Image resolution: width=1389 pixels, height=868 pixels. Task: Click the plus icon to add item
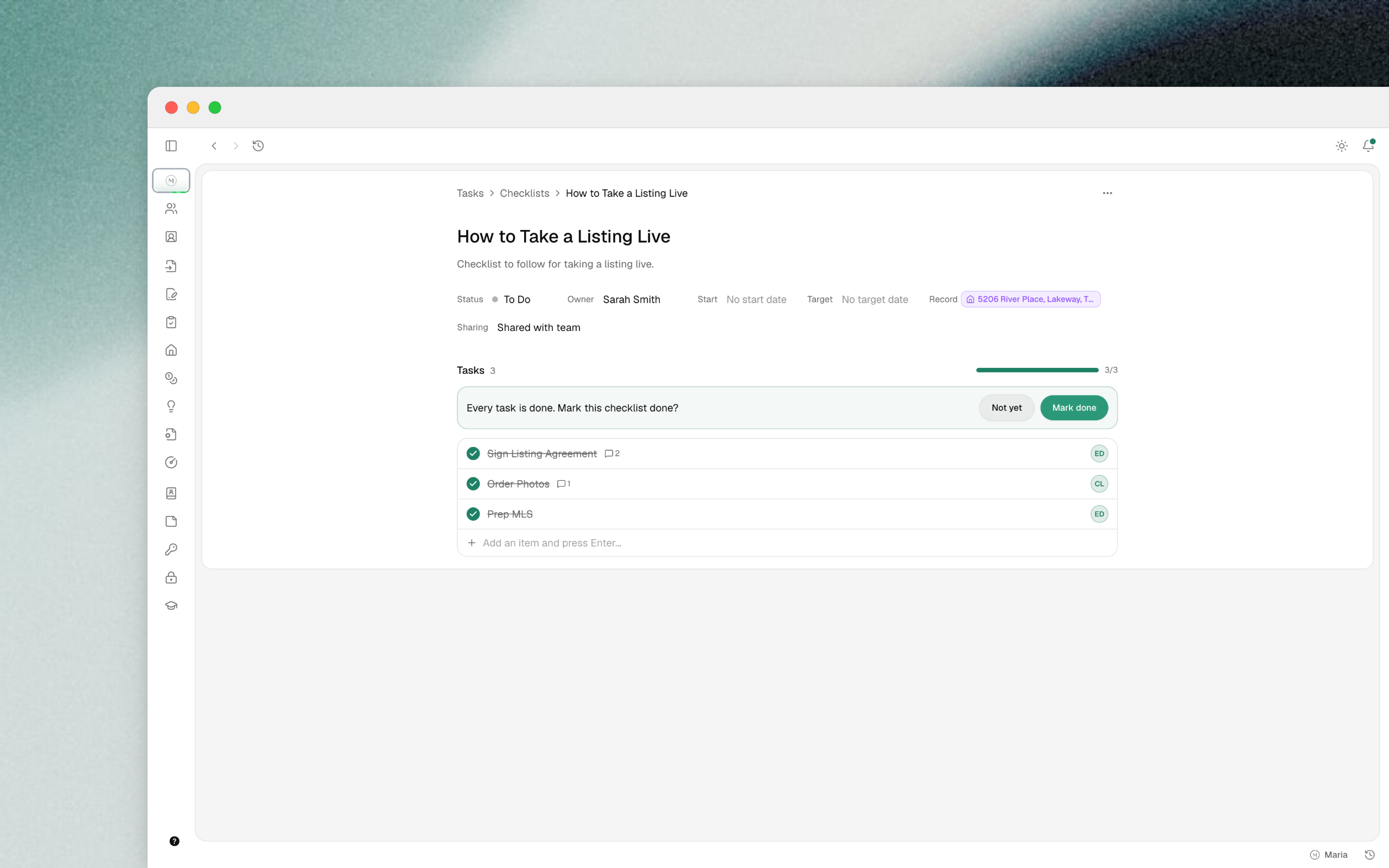472,543
